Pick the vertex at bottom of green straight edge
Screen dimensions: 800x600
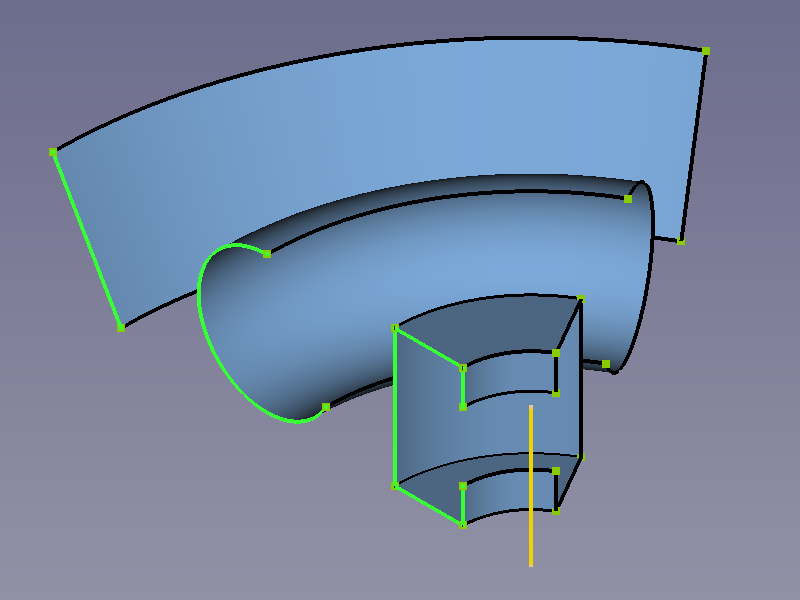pos(121,327)
